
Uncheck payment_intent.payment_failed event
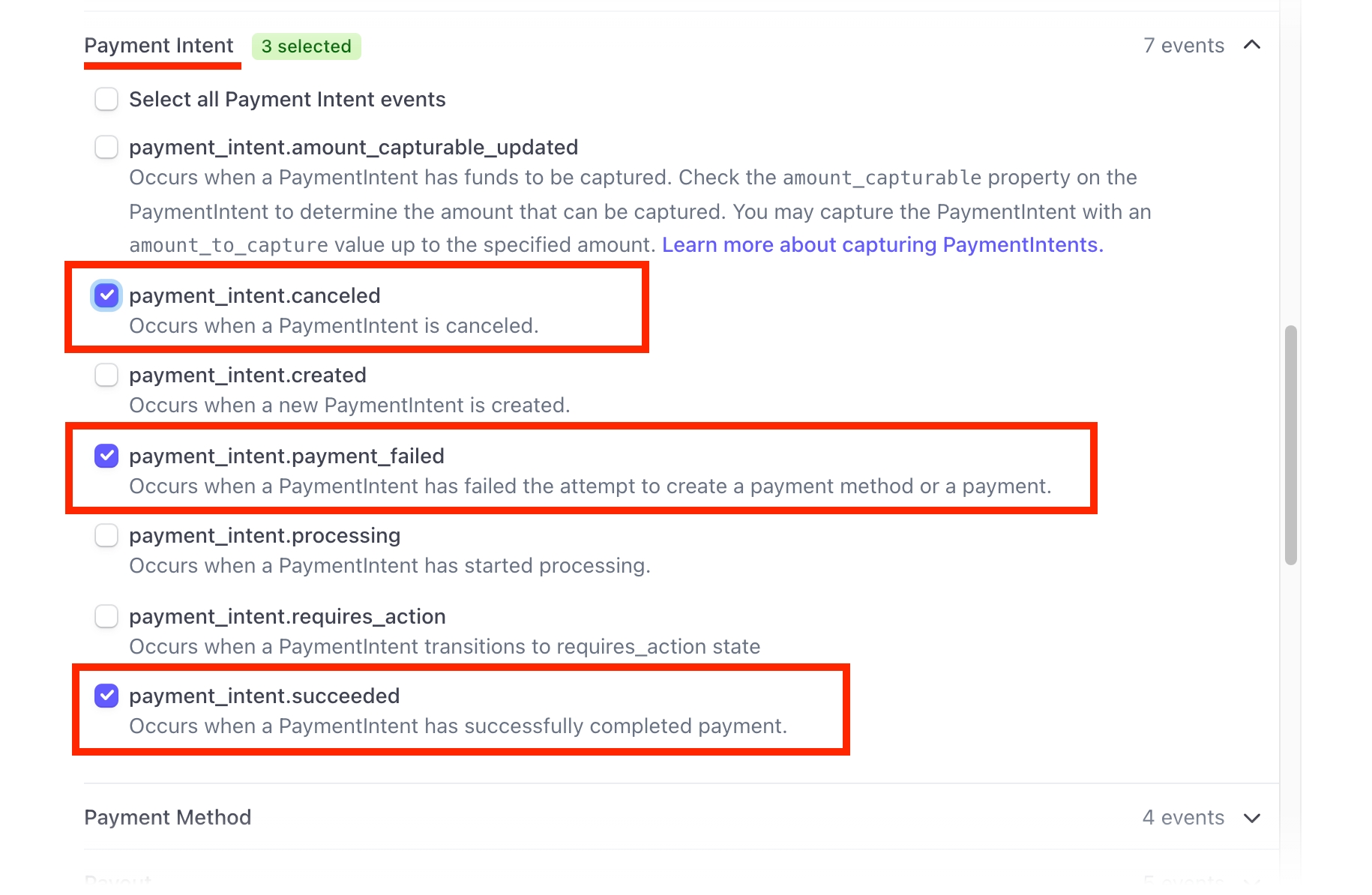[x=106, y=456]
